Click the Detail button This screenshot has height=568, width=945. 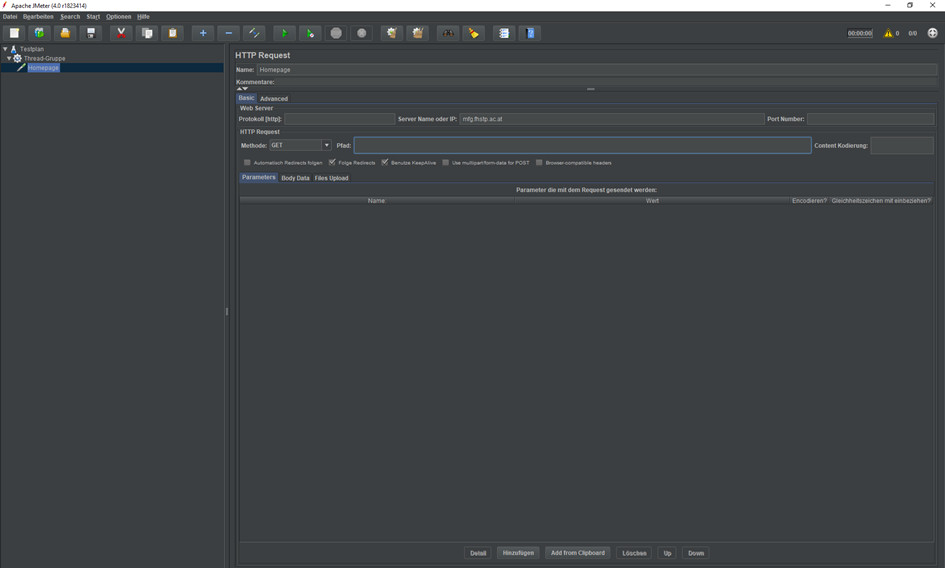pyautogui.click(x=478, y=553)
